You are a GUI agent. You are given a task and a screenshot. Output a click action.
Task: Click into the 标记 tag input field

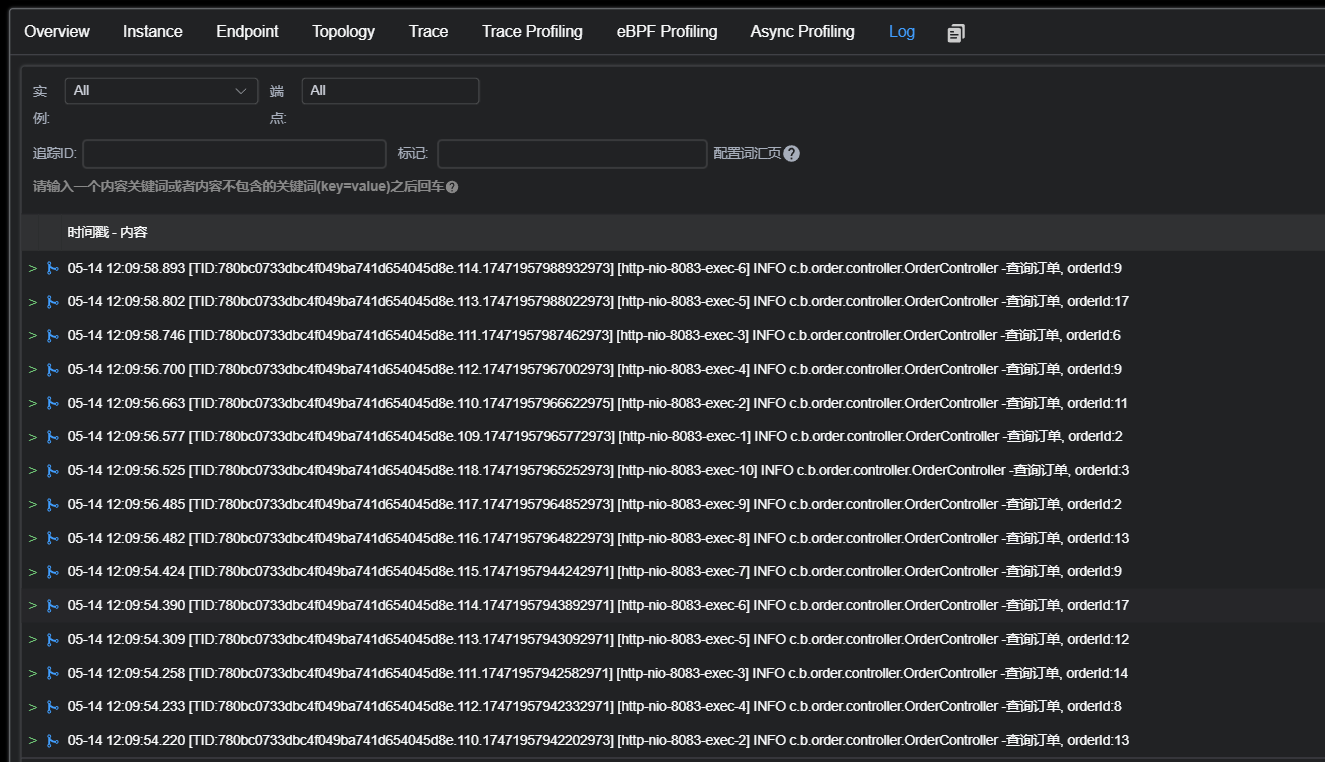(572, 154)
